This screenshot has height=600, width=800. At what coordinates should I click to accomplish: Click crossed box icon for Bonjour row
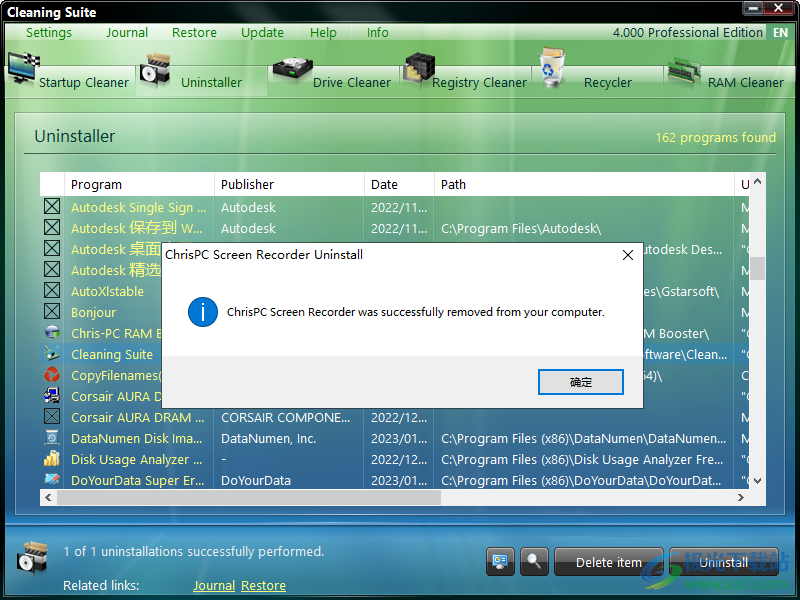coord(52,311)
